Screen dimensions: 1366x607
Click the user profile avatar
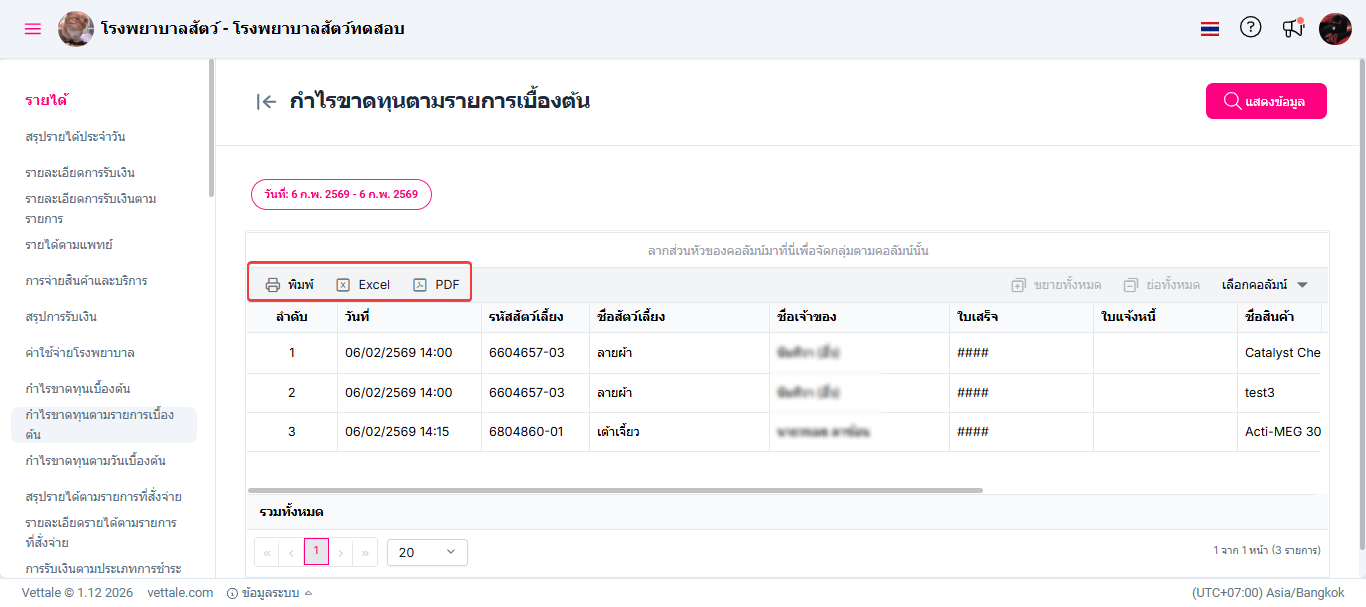point(1335,29)
